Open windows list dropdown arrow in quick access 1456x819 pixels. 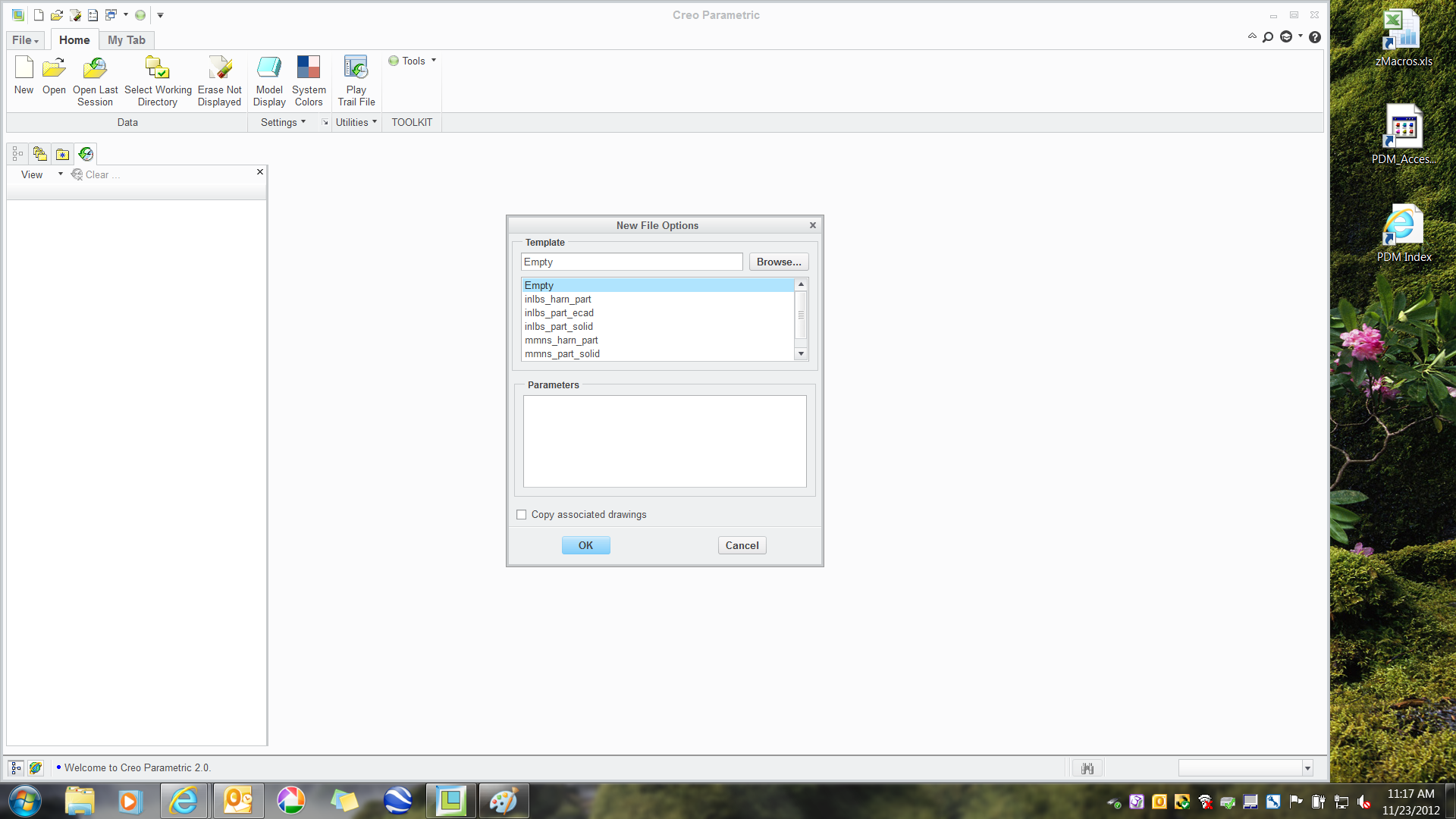coord(126,14)
